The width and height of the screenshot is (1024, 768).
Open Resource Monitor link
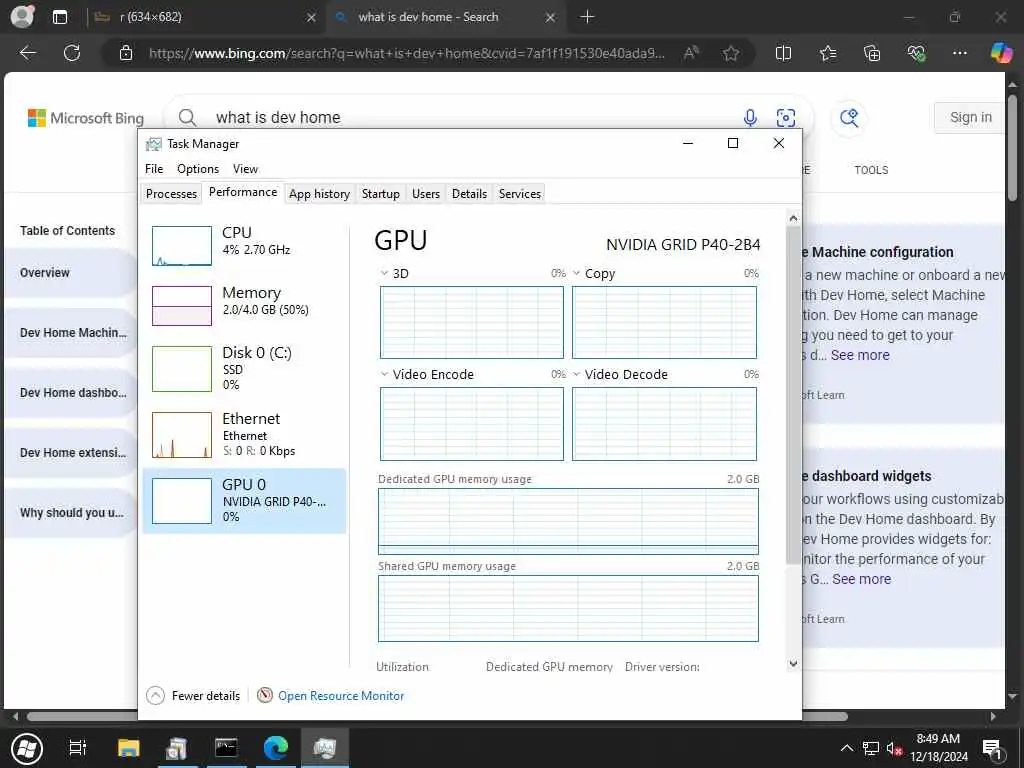pyautogui.click(x=341, y=696)
